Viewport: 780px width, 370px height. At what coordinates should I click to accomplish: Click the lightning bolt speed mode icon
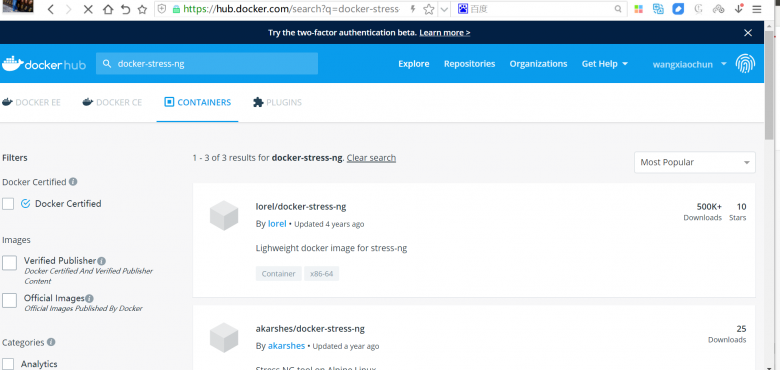coord(413,9)
